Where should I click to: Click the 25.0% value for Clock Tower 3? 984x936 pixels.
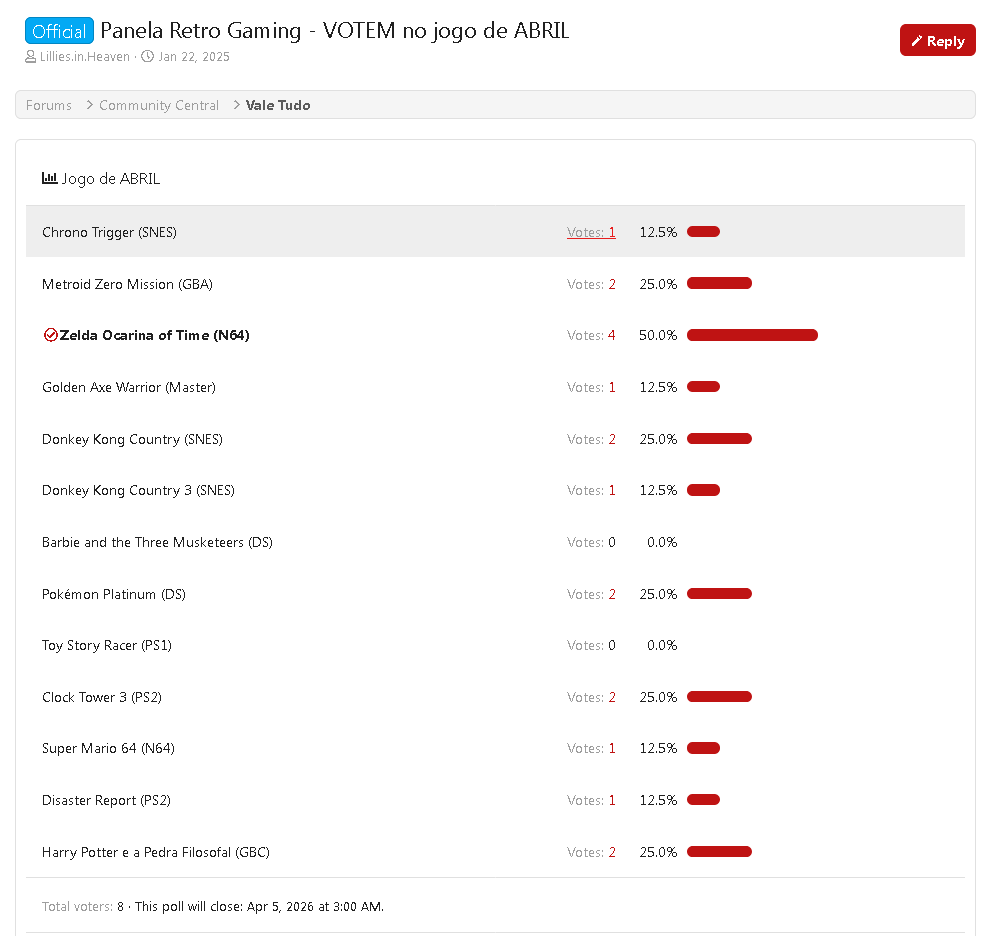click(658, 697)
